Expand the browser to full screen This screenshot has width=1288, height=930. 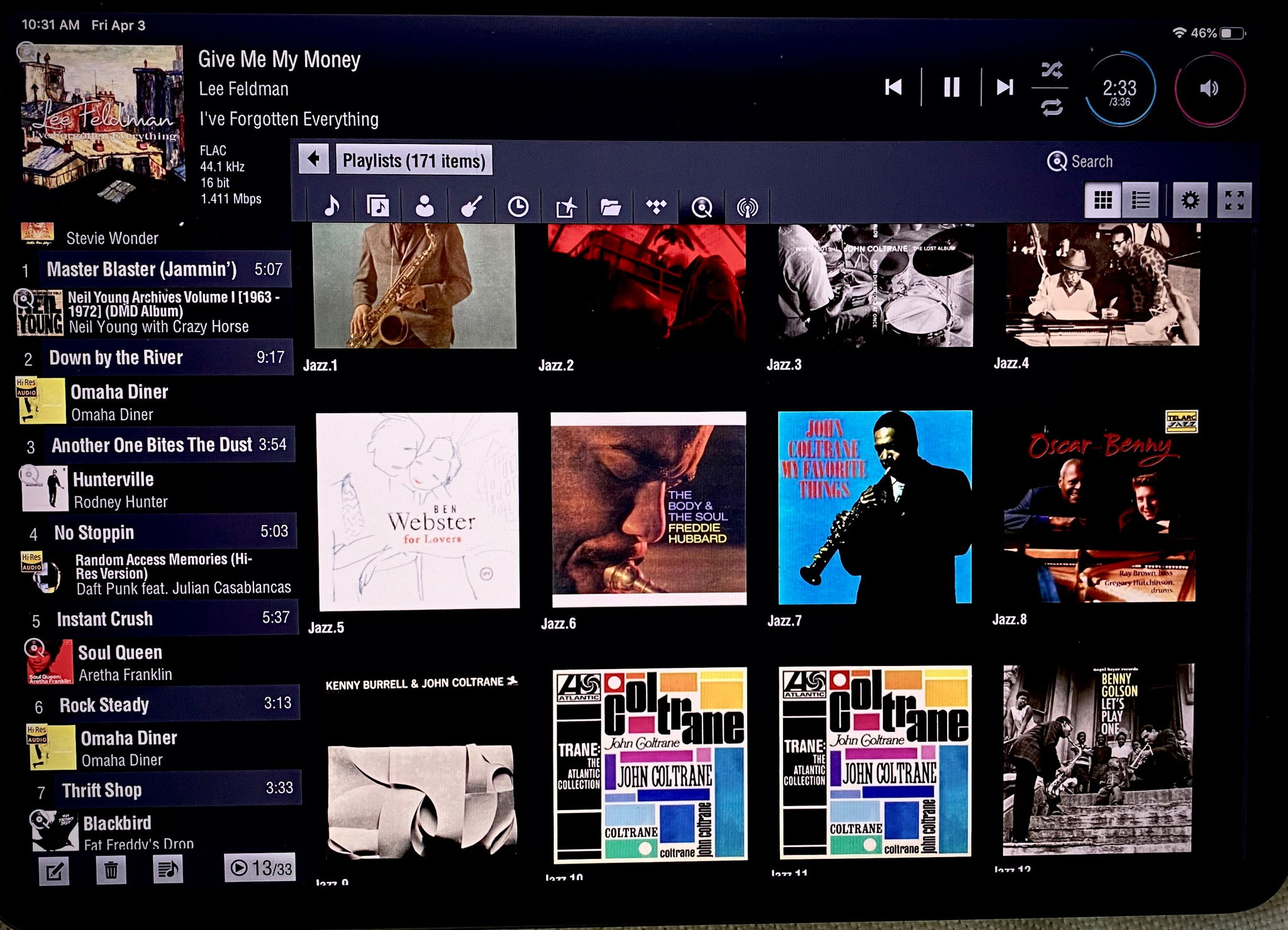(x=1234, y=200)
